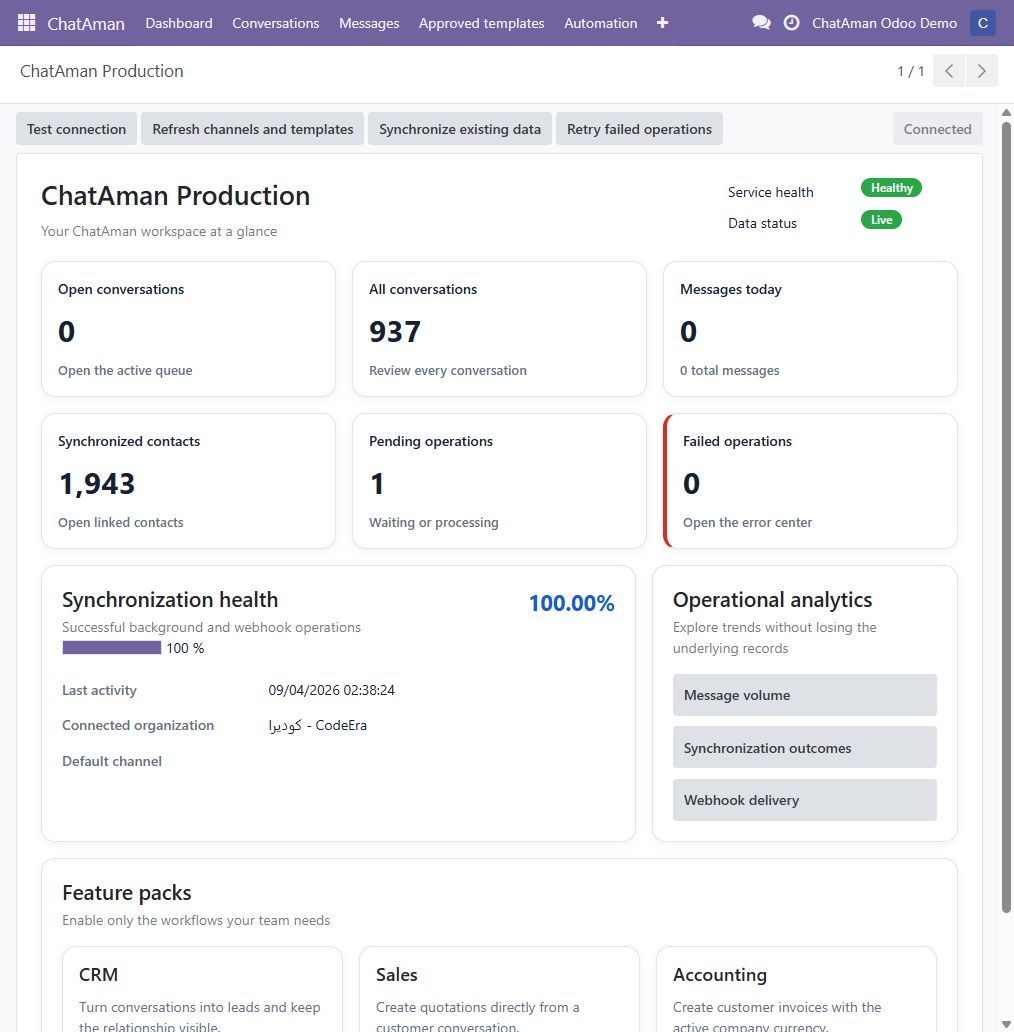
Task: Open the conversations chat bubble icon
Action: 761,23
